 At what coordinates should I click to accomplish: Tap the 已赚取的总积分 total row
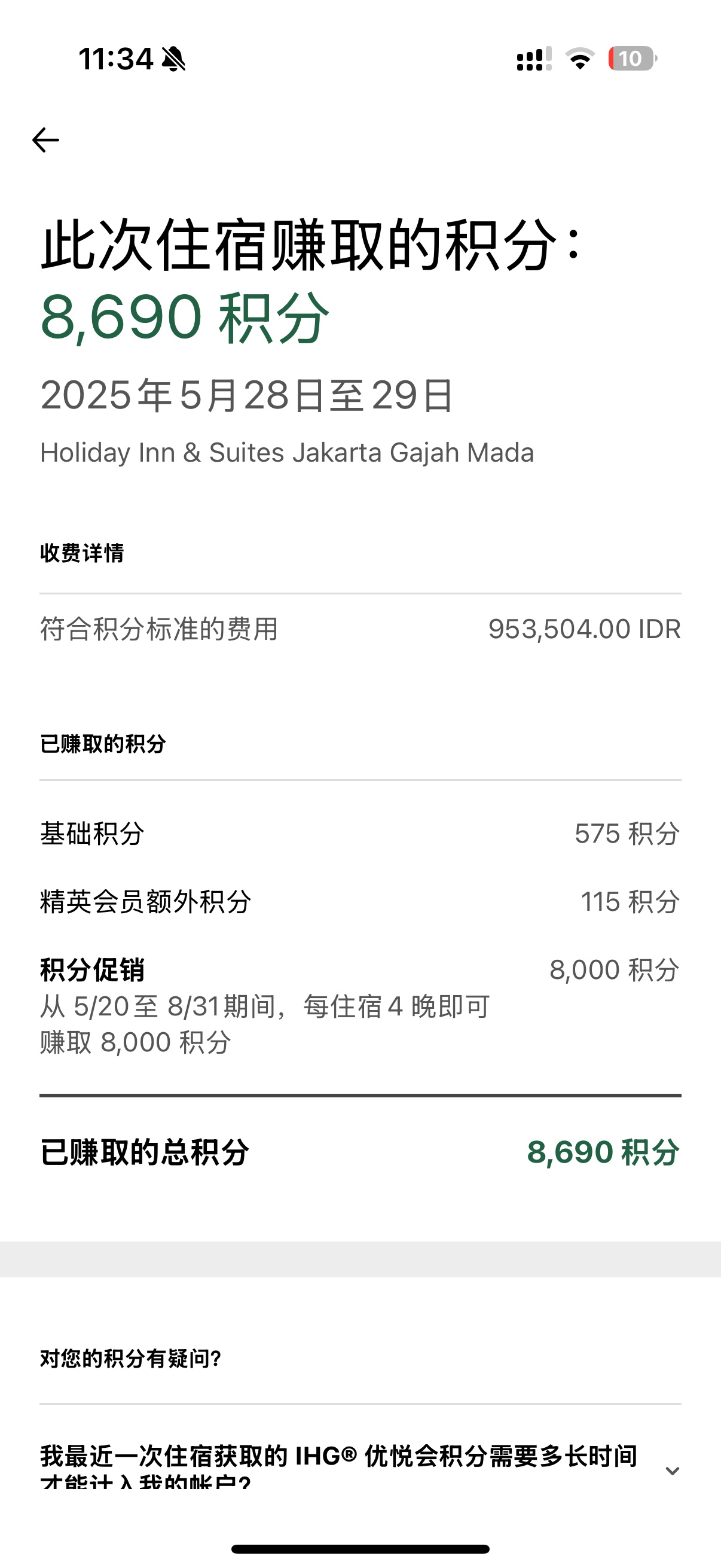[360, 1152]
